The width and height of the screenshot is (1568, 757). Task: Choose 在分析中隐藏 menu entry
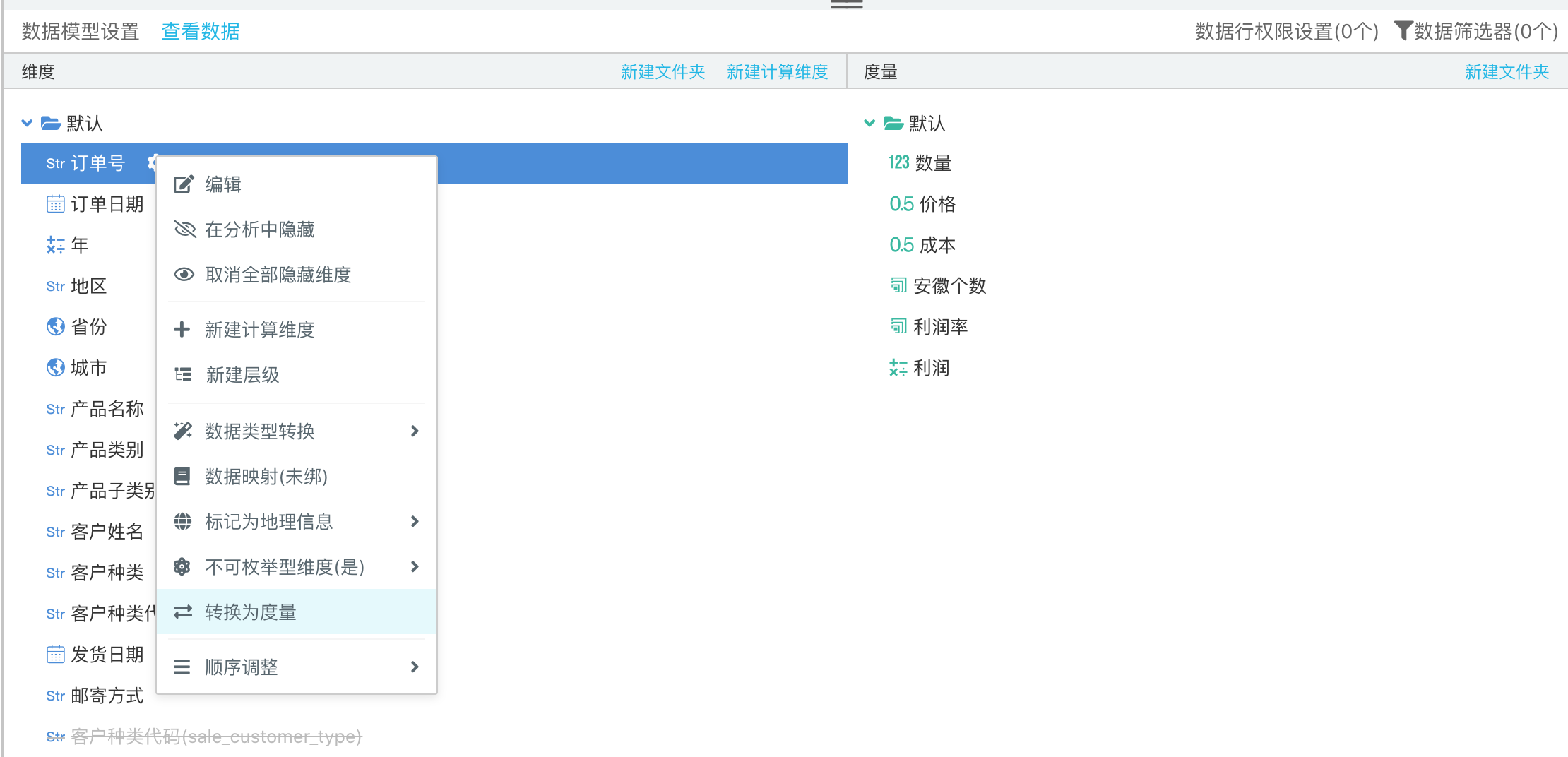[x=297, y=230]
